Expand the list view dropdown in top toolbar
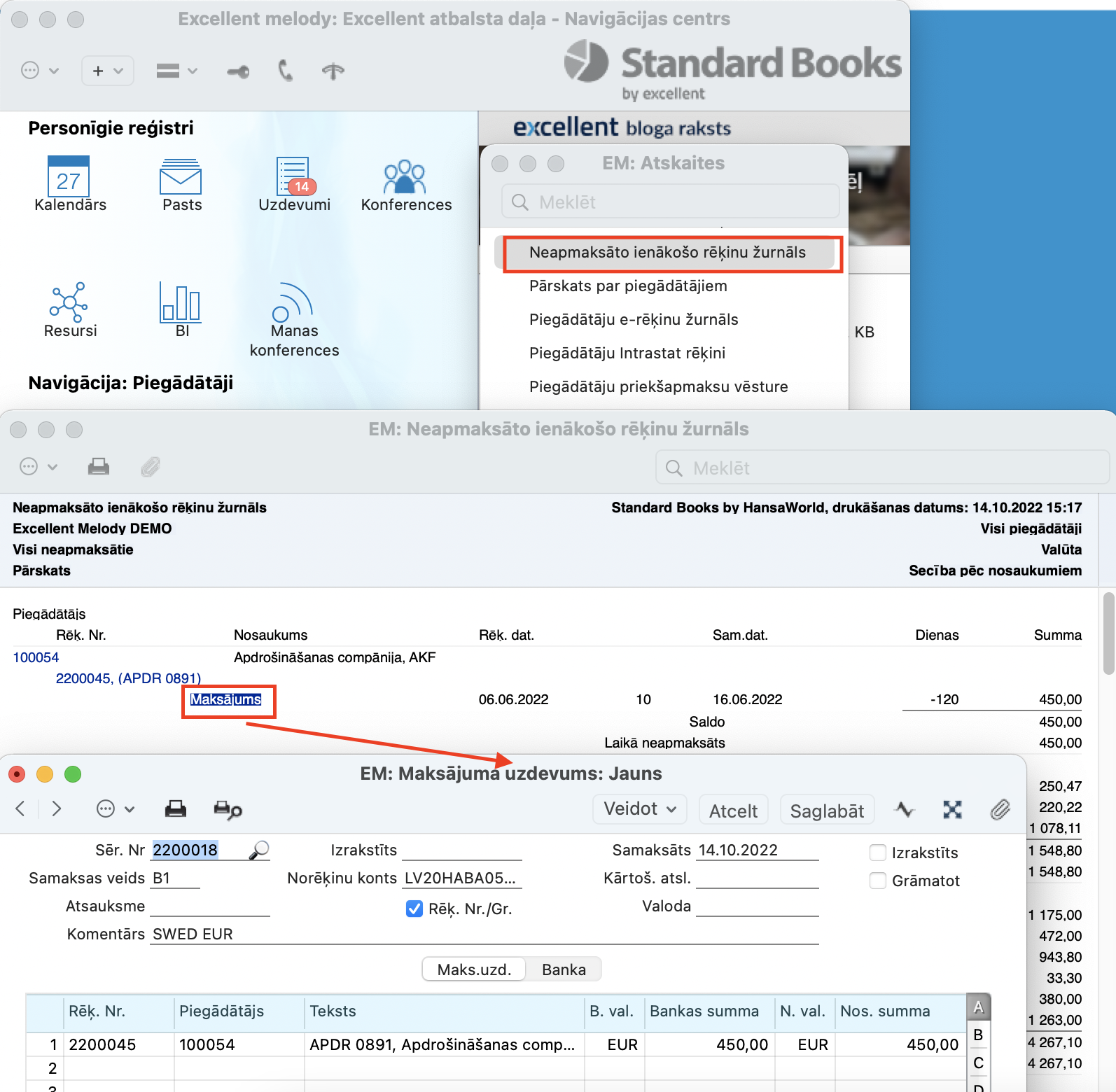Image resolution: width=1116 pixels, height=1092 pixels. tap(176, 71)
